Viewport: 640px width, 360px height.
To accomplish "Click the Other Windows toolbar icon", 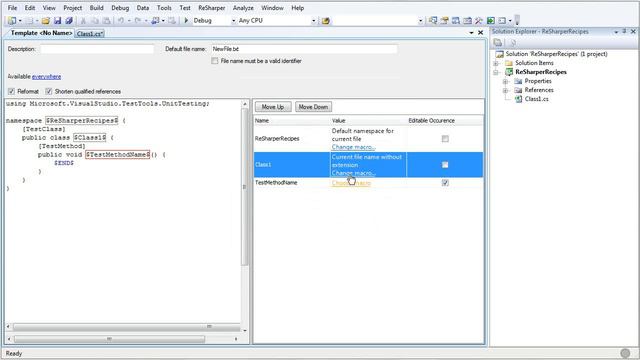I will tap(502, 20).
